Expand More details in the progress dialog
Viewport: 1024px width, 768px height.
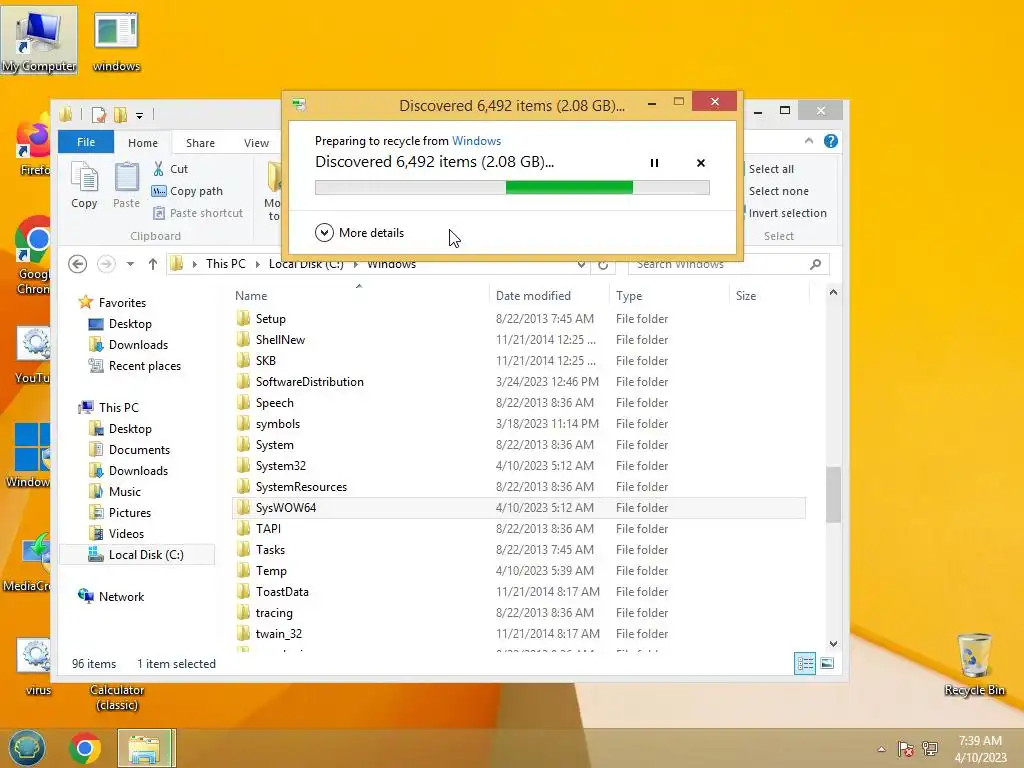point(360,232)
